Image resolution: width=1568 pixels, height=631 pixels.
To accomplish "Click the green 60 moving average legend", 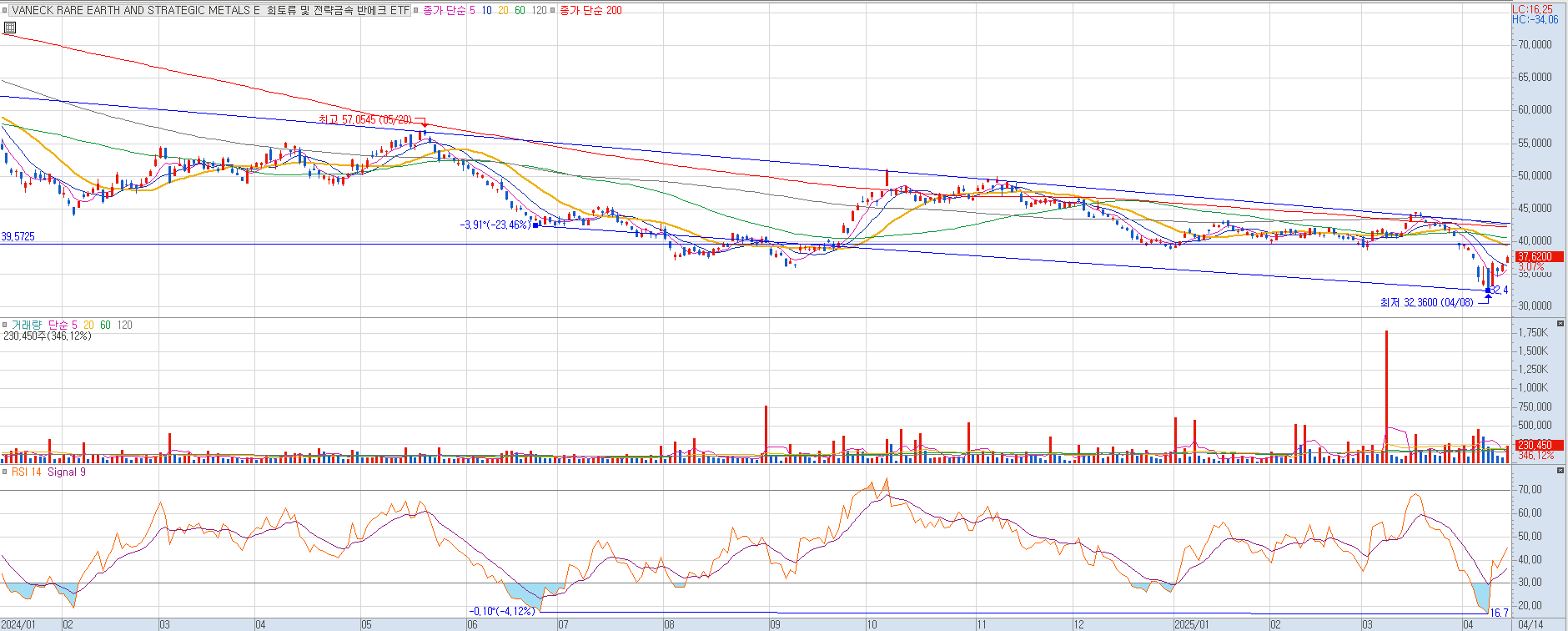I will click(x=520, y=11).
